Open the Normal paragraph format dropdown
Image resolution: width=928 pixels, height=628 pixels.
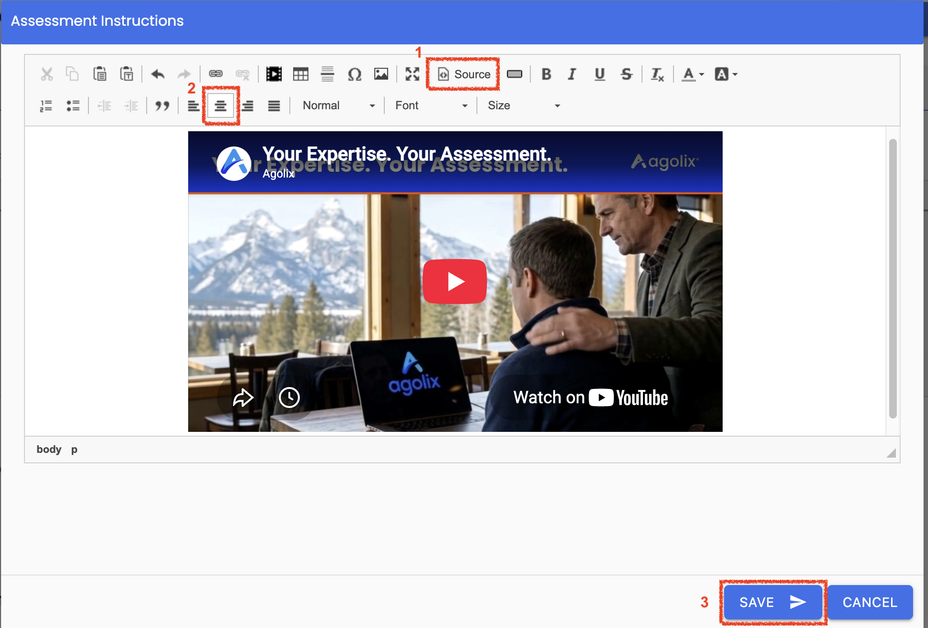pyautogui.click(x=338, y=106)
